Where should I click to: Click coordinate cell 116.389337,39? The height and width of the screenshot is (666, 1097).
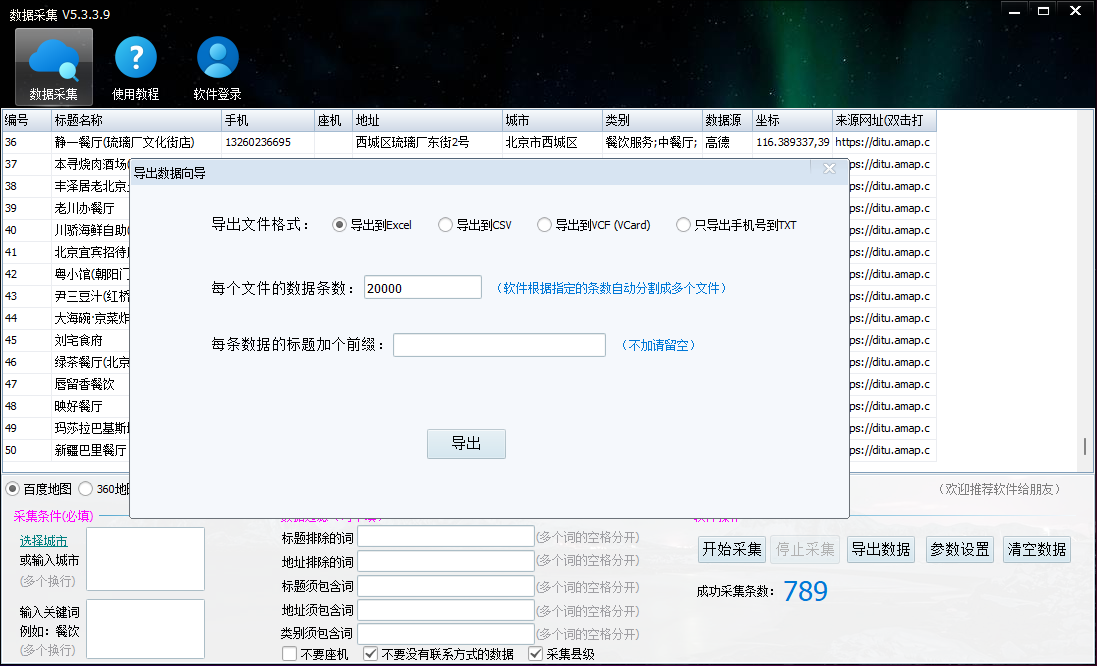[x=793, y=142]
